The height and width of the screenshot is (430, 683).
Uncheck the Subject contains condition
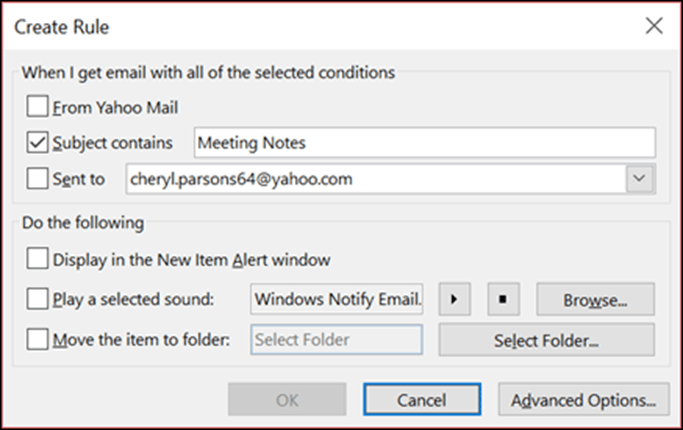point(37,142)
